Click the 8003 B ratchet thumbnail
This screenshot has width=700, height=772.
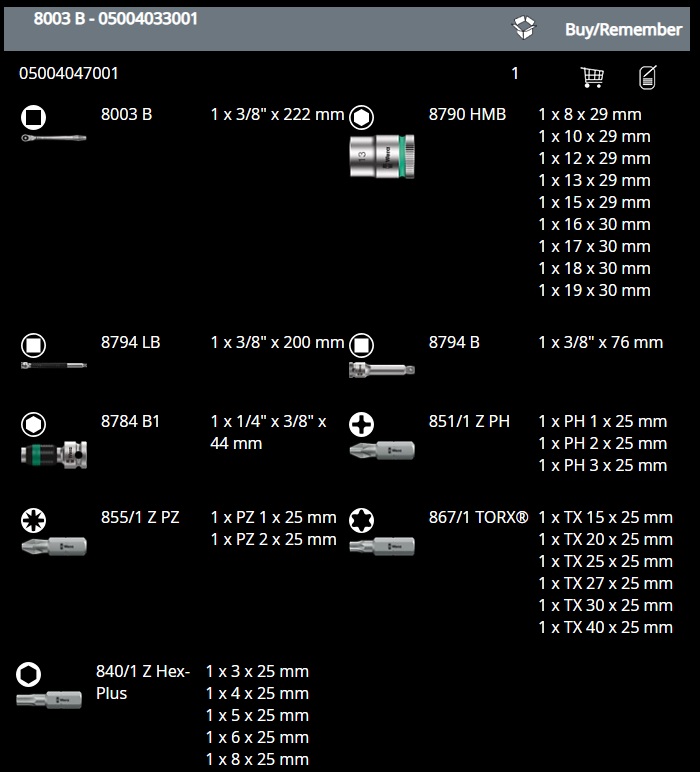pos(54,138)
